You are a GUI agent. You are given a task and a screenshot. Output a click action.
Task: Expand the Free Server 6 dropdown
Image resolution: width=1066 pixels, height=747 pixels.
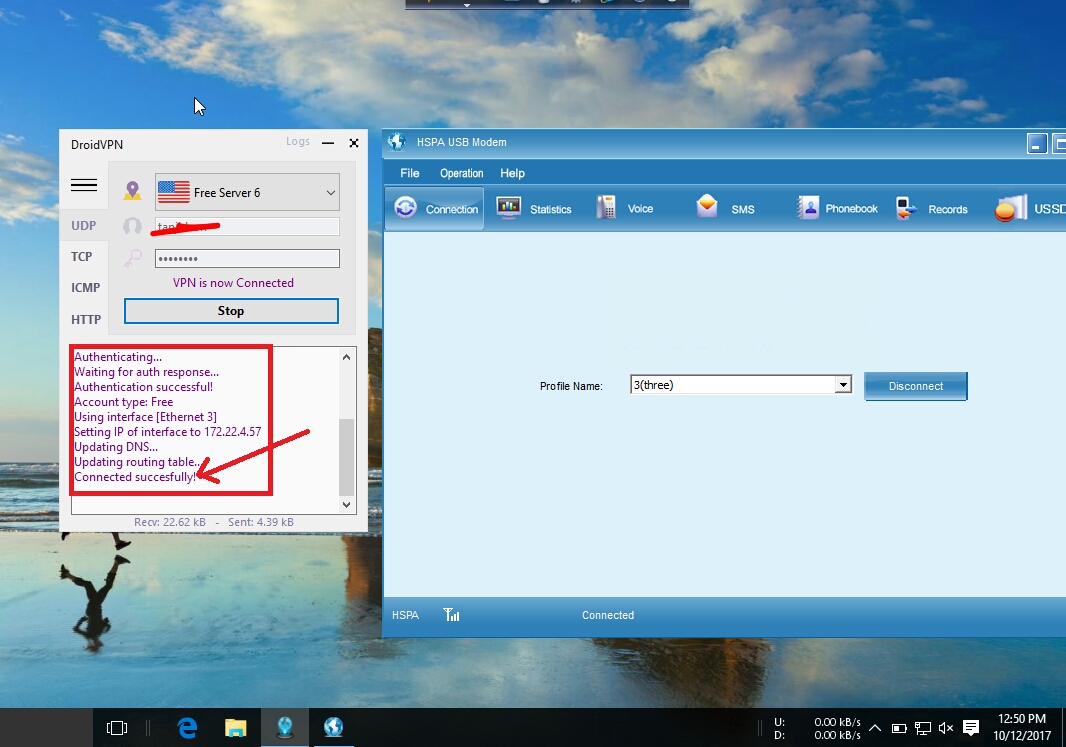coord(331,193)
